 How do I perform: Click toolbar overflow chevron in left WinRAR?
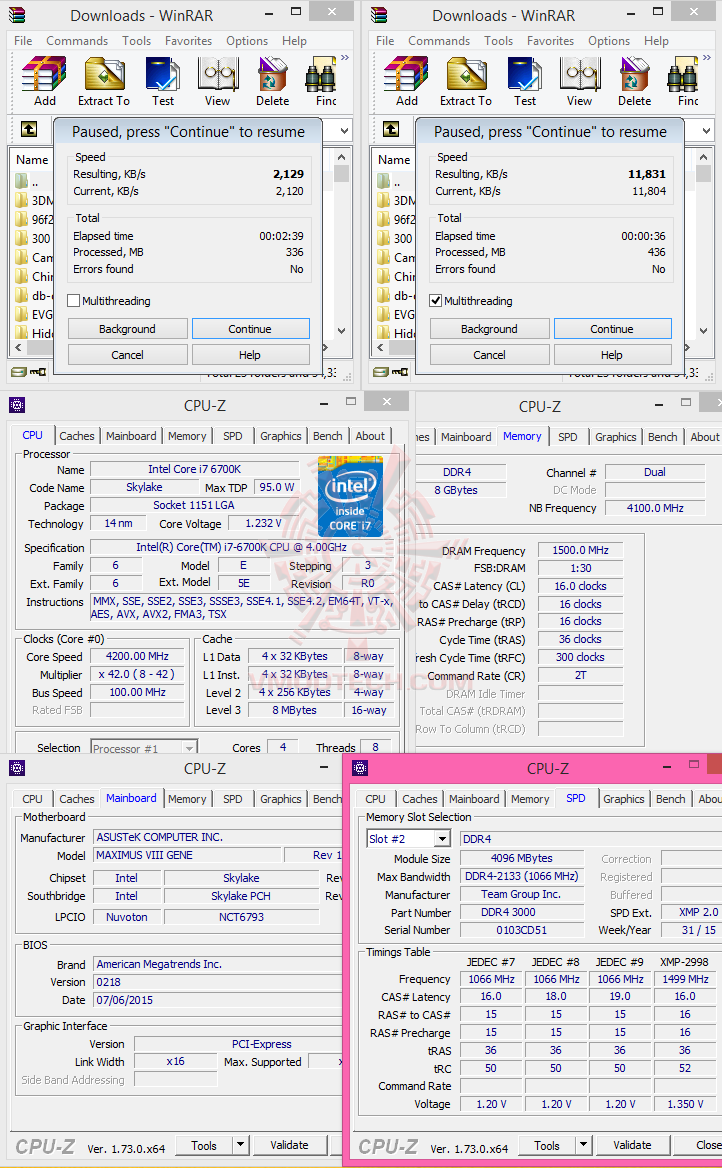345,58
